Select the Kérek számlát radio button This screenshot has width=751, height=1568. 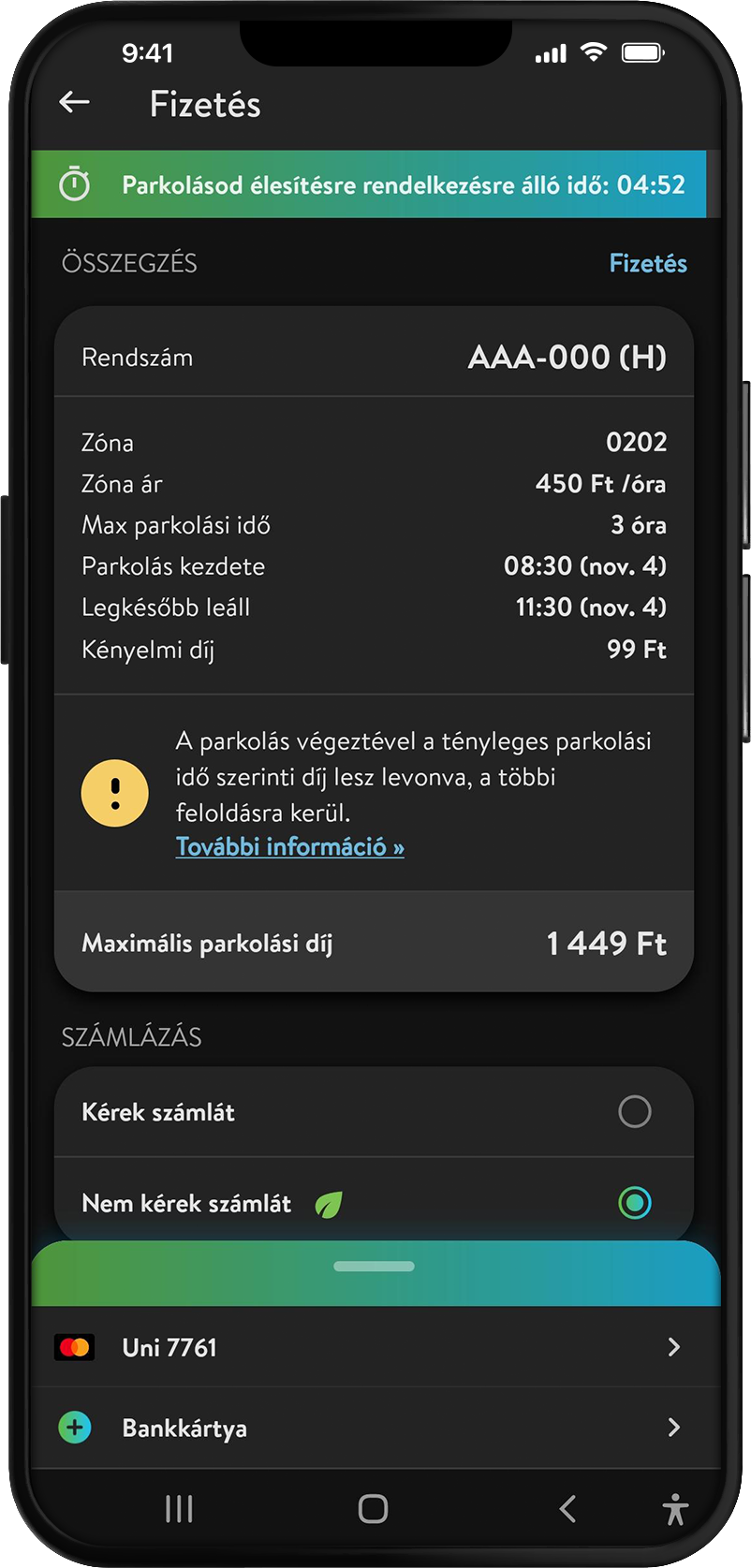[634, 1112]
